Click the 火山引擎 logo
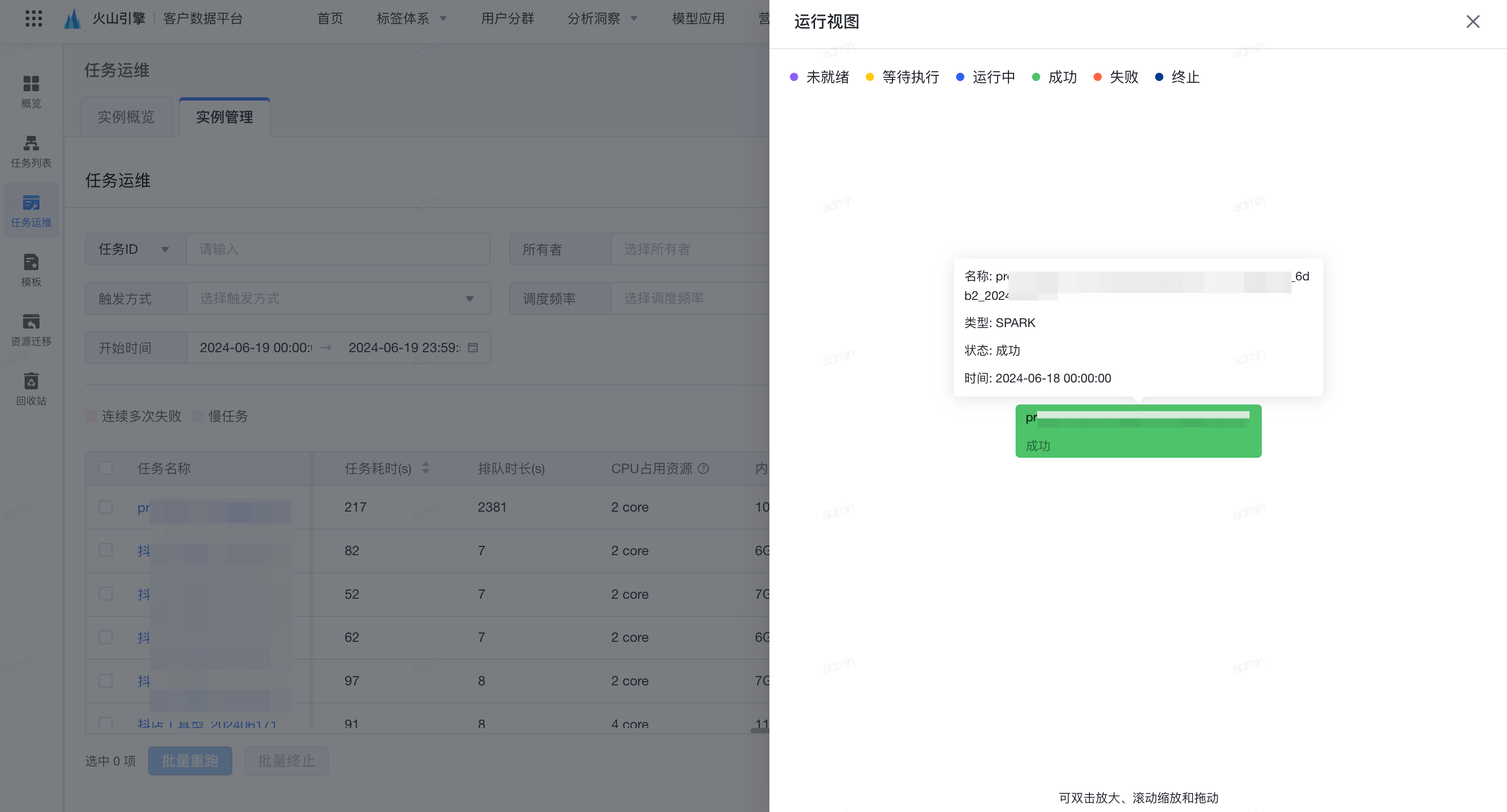 106,18
